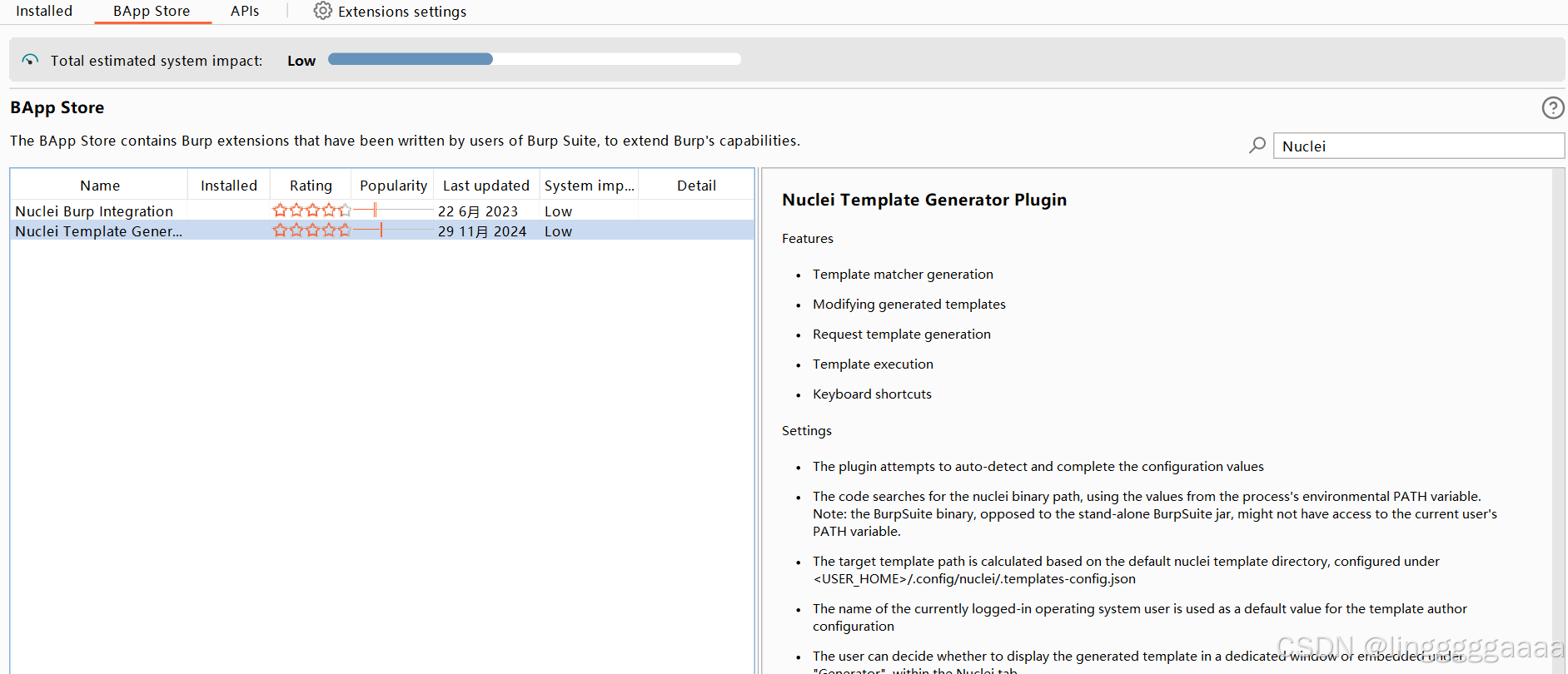Click the Total estimated system impact label

tap(157, 61)
